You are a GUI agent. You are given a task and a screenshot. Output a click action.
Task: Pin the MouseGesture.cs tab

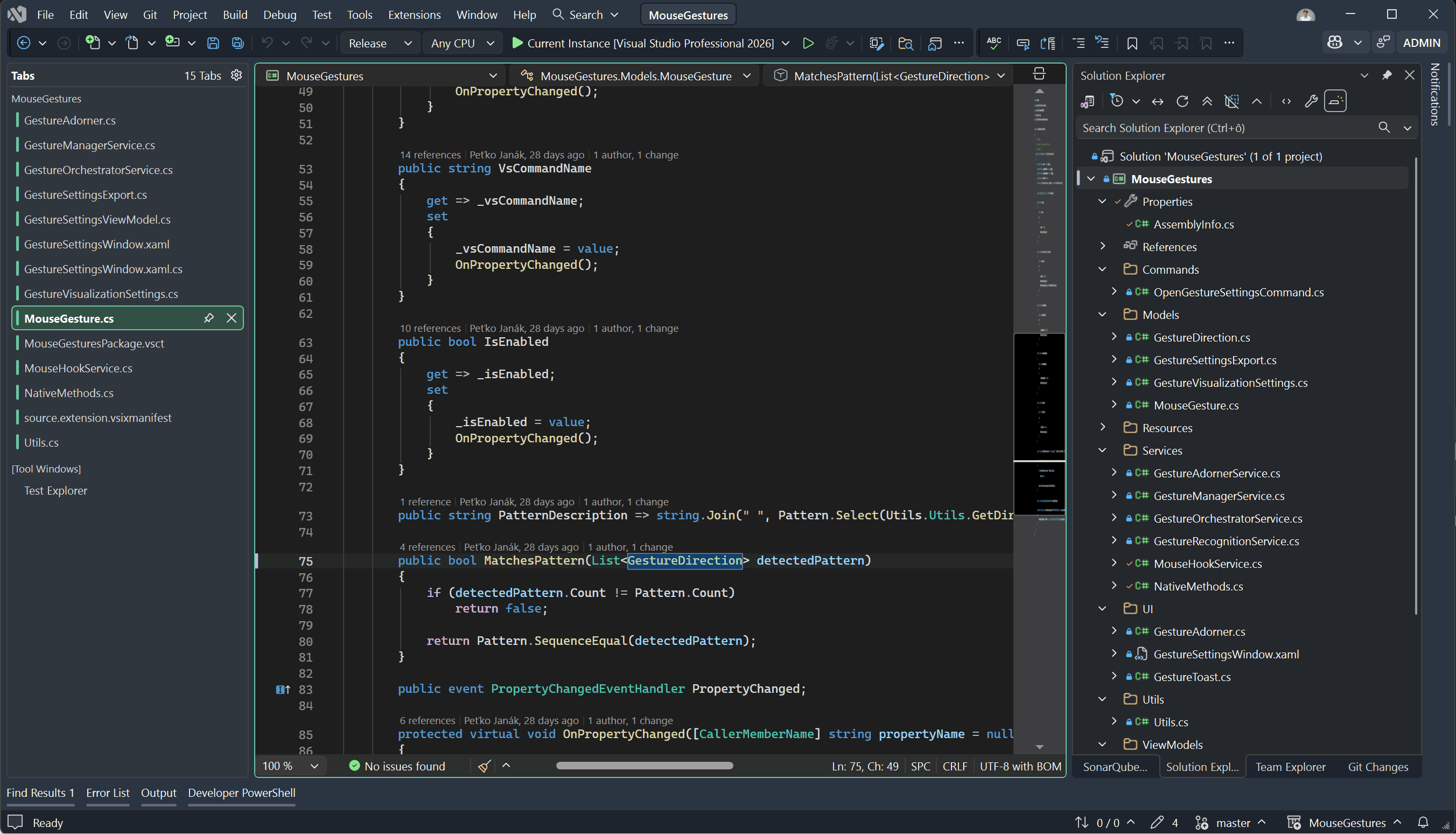(209, 318)
